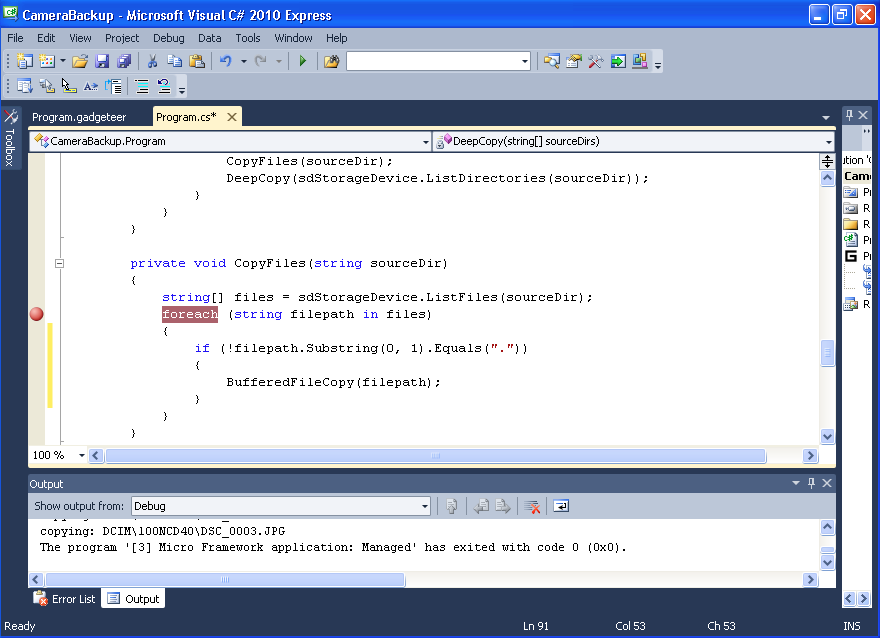Collapse the CopyFiles method outline
Screen dimensions: 880x638
point(59,263)
